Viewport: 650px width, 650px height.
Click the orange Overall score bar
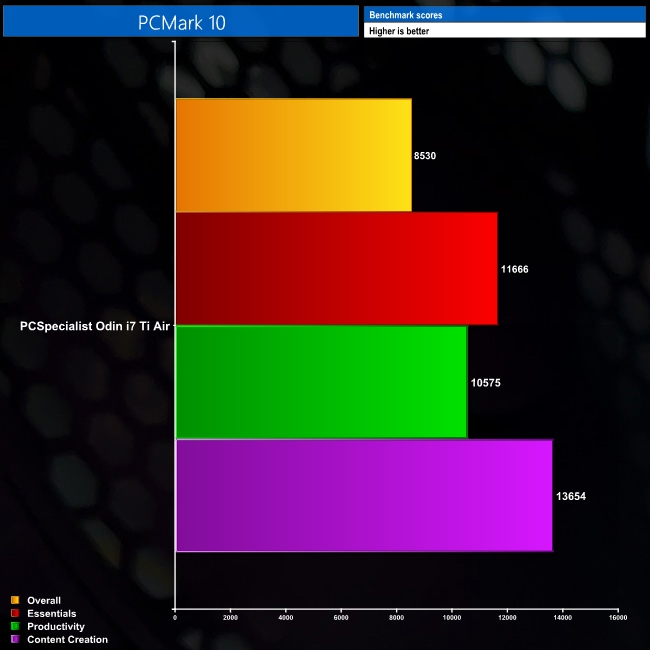(294, 155)
